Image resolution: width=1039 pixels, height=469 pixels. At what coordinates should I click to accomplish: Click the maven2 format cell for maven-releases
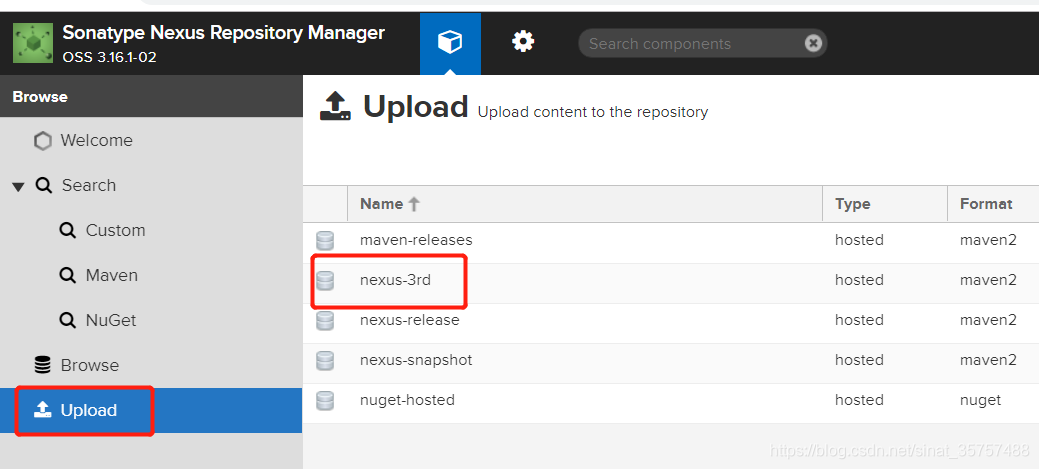point(988,240)
